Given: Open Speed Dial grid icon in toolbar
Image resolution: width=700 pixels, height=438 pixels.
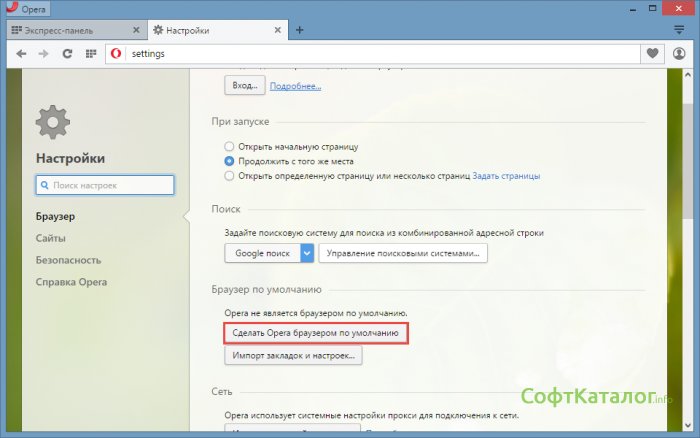Looking at the screenshot, I should pyautogui.click(x=92, y=53).
